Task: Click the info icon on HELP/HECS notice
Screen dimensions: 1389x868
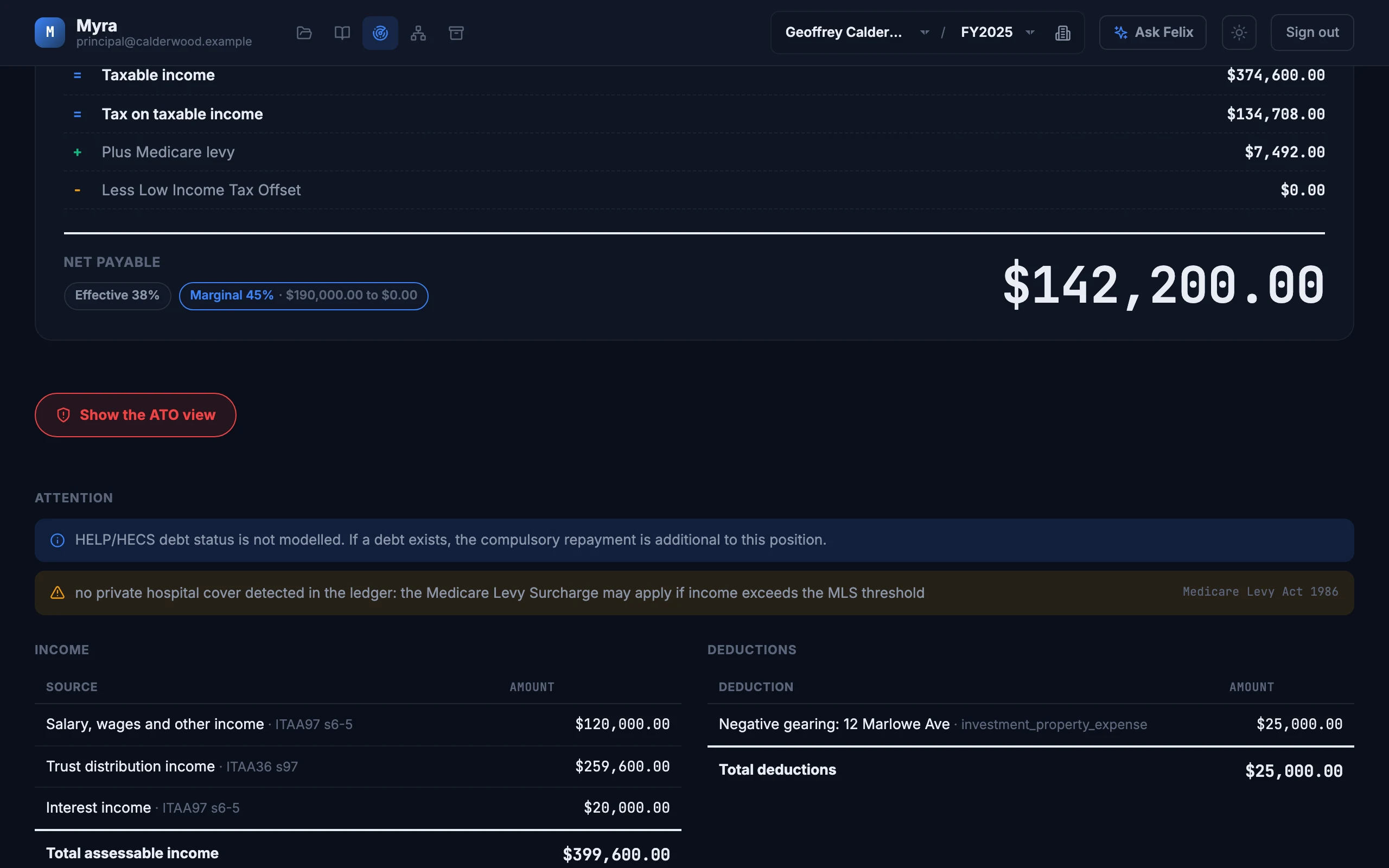Action: (x=58, y=540)
